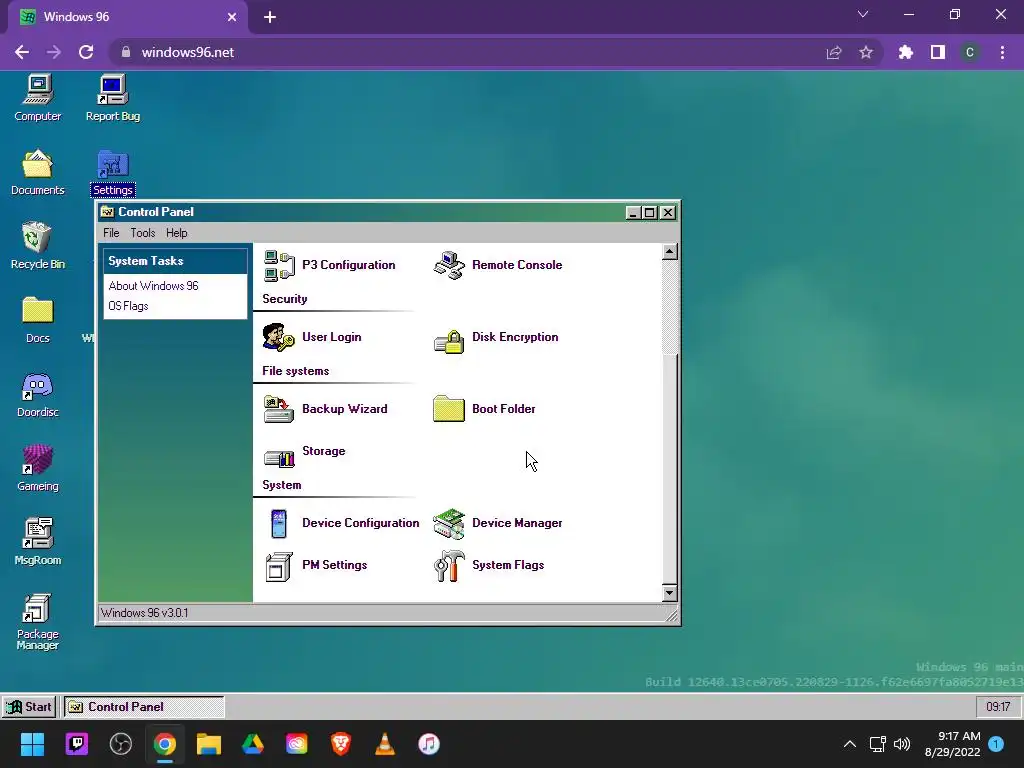Viewport: 1024px width, 768px height.
Task: Go back in the browser
Action: (x=22, y=52)
